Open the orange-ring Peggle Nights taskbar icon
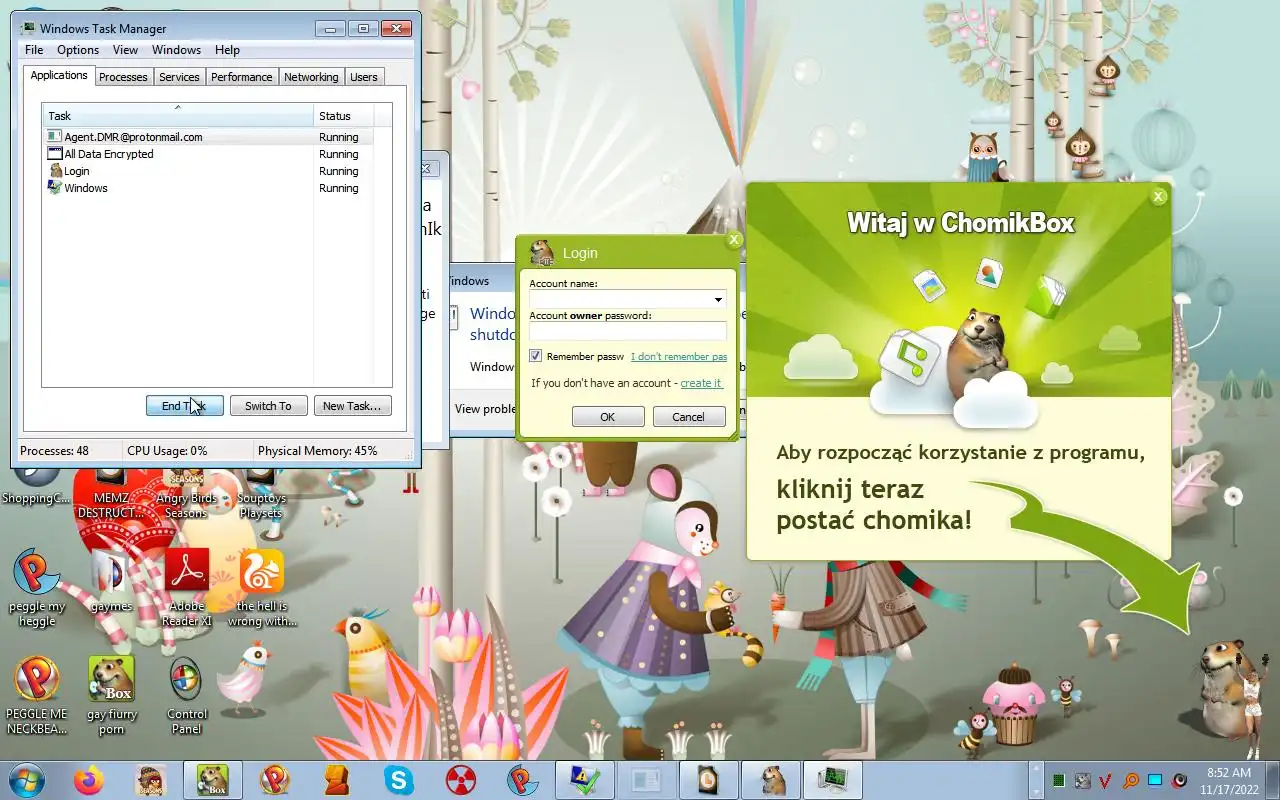 (x=275, y=779)
